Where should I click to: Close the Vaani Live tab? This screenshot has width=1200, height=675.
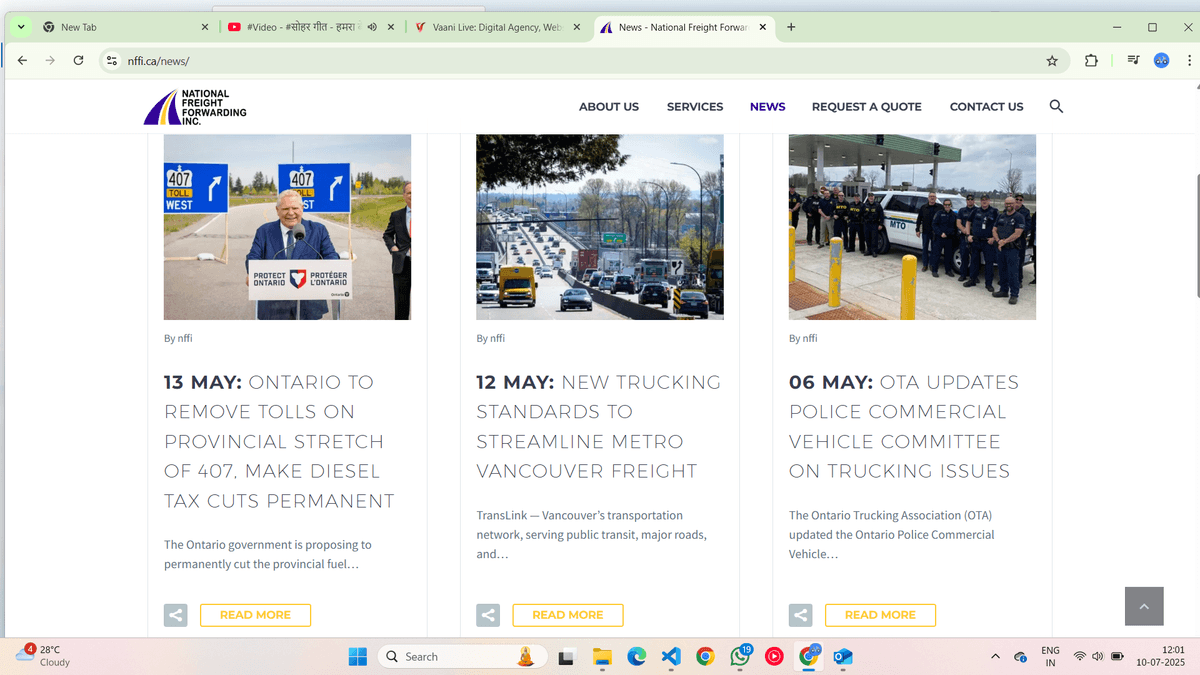point(576,27)
